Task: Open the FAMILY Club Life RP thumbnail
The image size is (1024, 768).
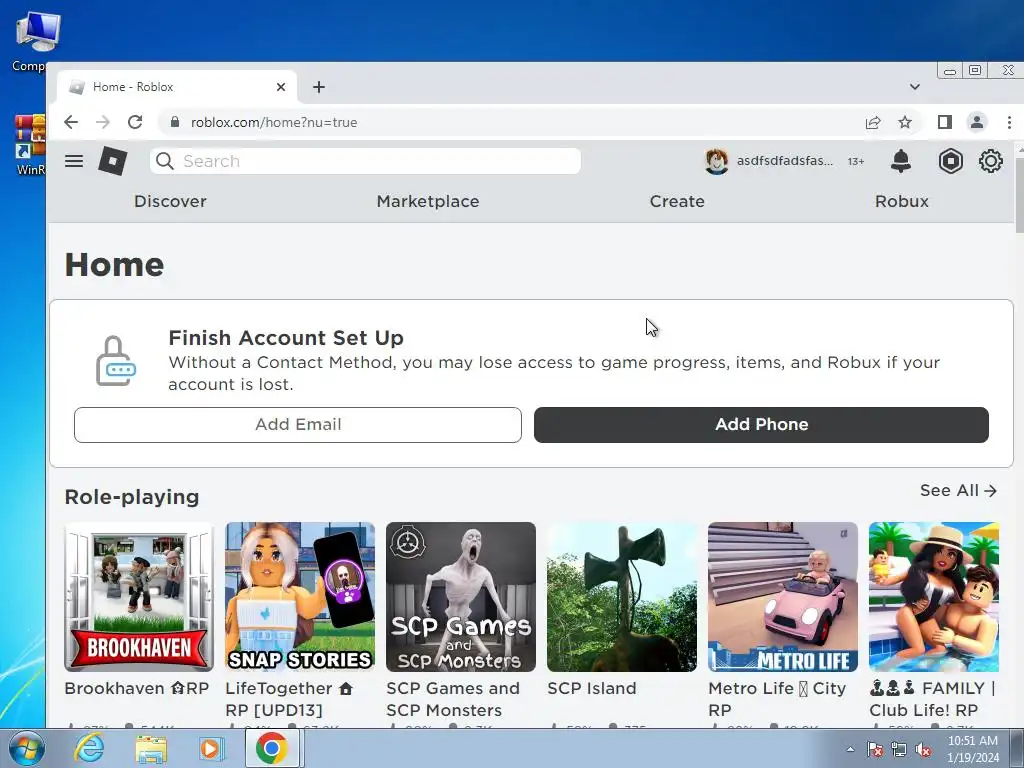Action: pos(934,596)
